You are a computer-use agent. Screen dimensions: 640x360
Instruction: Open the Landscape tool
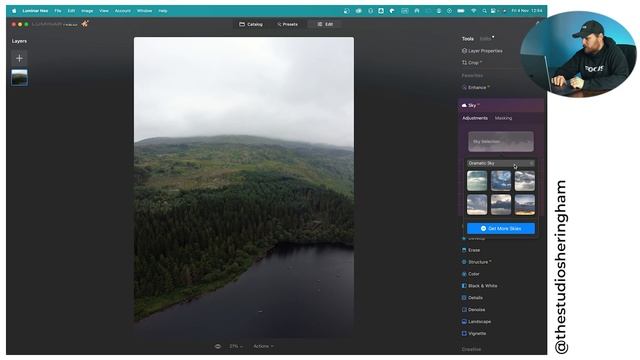tap(476, 322)
